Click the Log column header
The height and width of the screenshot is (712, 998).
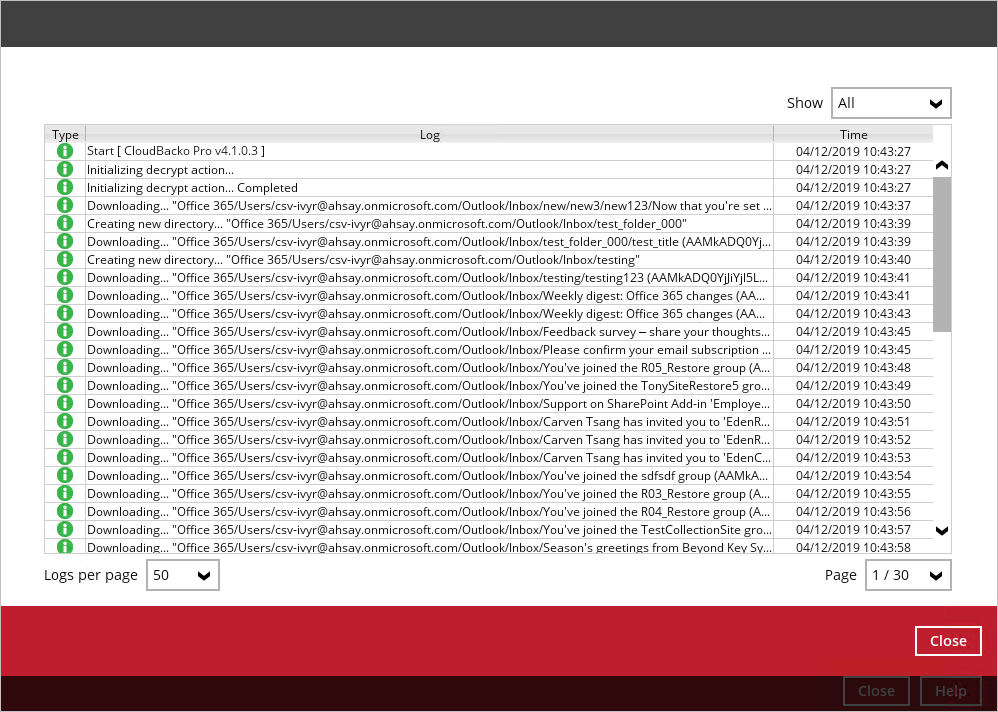coord(429,134)
